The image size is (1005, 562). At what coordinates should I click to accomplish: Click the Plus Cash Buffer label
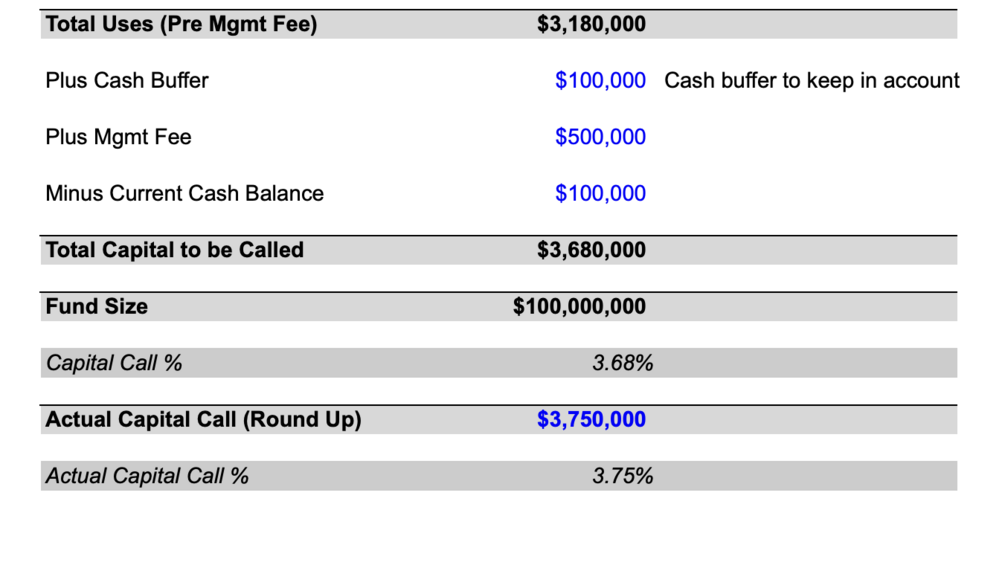[x=127, y=81]
